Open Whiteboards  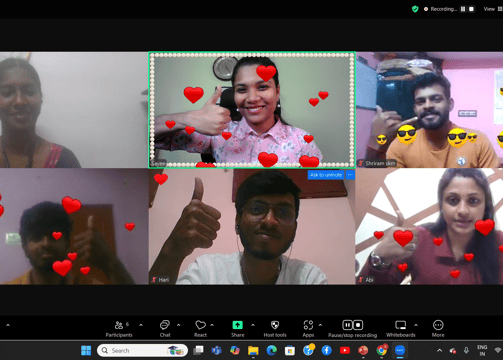coord(401,329)
